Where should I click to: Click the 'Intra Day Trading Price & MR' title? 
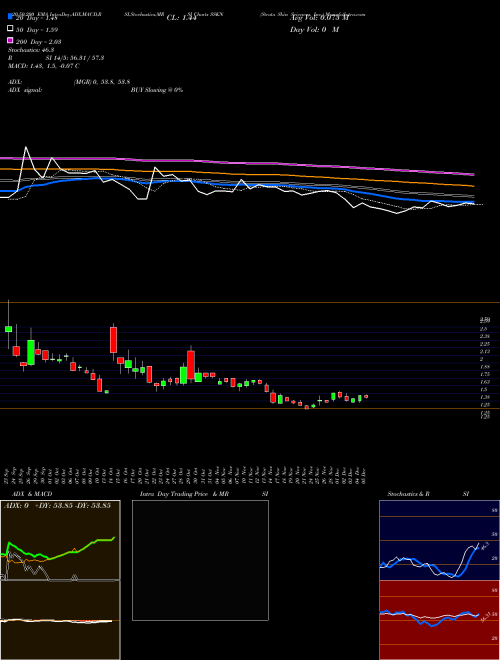point(184,494)
